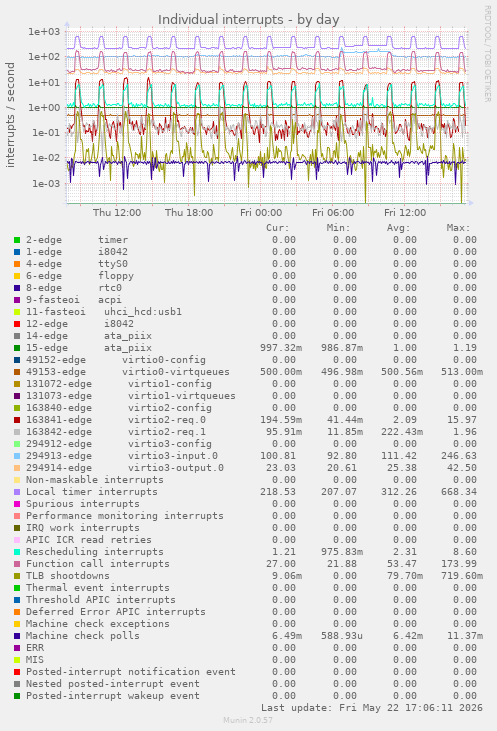Image resolution: width=497 pixels, height=731 pixels.
Task: Click the light blue virtio3-input.0 swatch
Action: pos(17,456)
